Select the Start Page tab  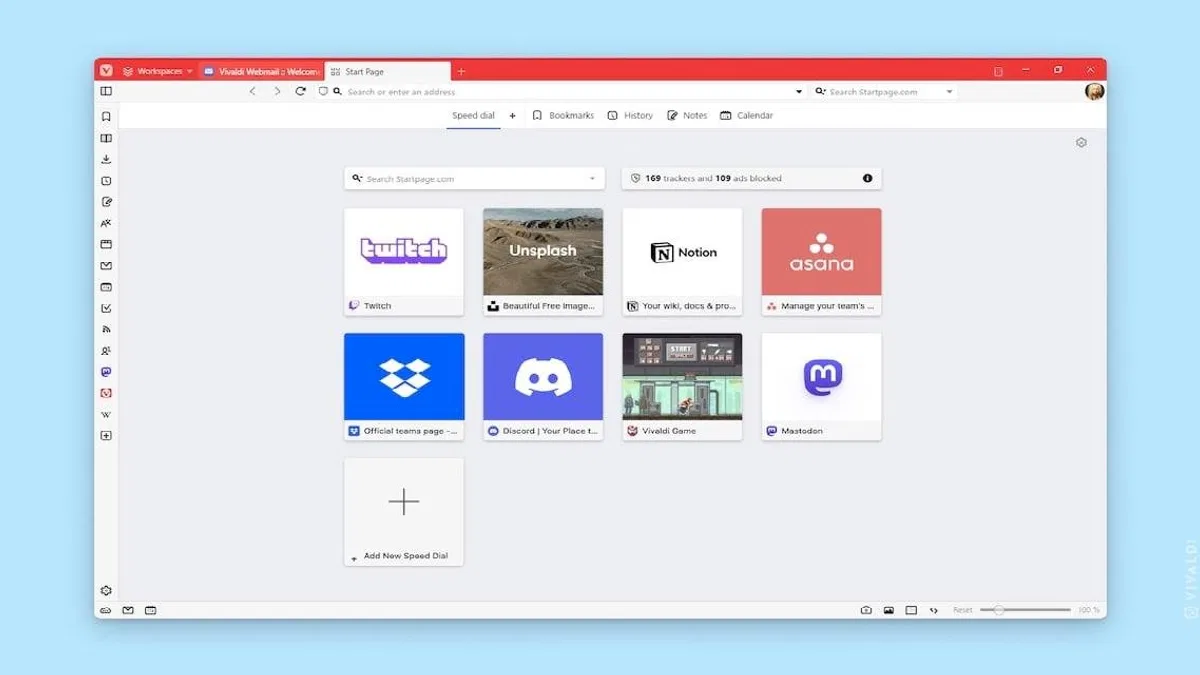387,71
